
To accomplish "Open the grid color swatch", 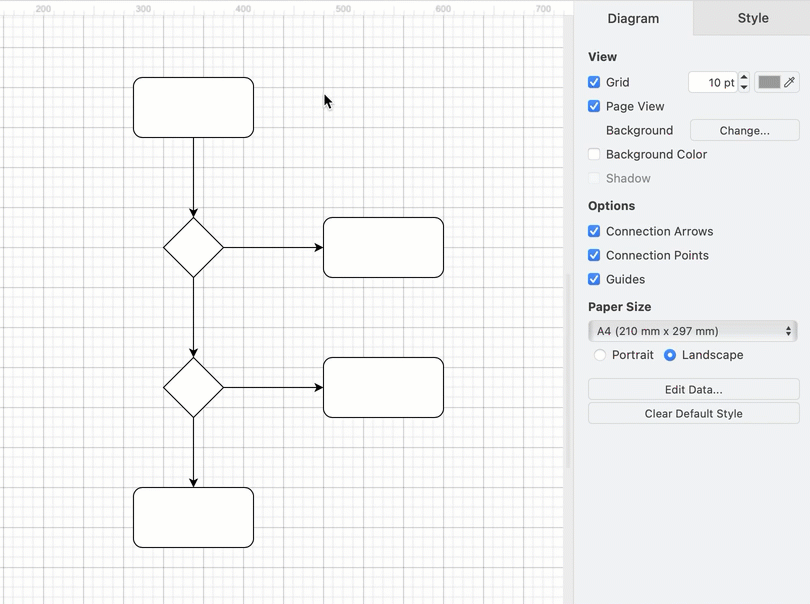I will point(769,82).
